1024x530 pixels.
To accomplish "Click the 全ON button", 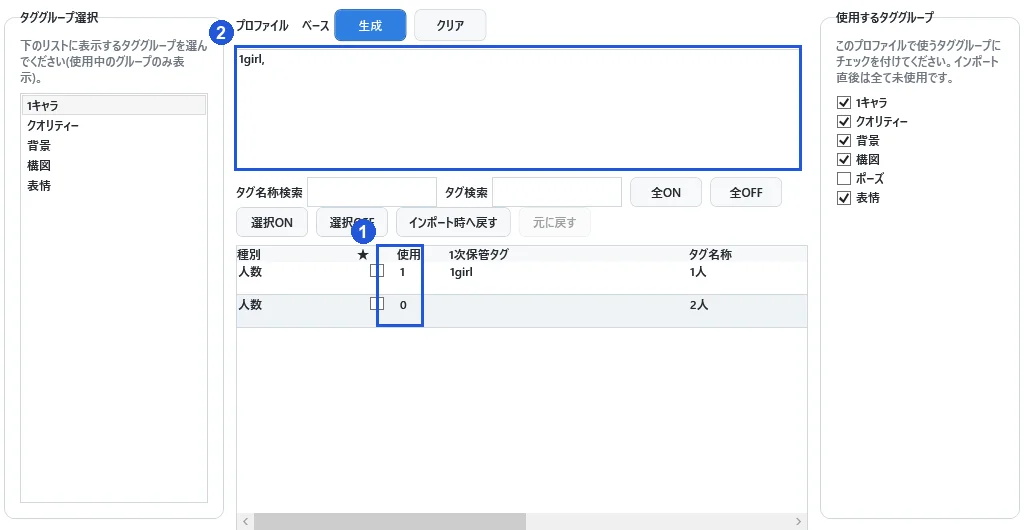I will [x=665, y=193].
